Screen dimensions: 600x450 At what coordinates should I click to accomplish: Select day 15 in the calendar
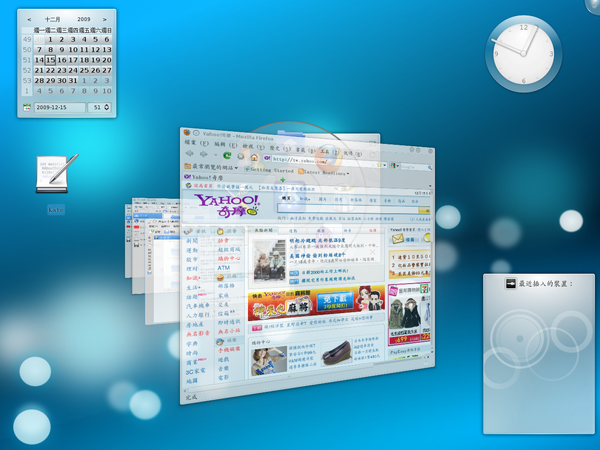[x=51, y=60]
